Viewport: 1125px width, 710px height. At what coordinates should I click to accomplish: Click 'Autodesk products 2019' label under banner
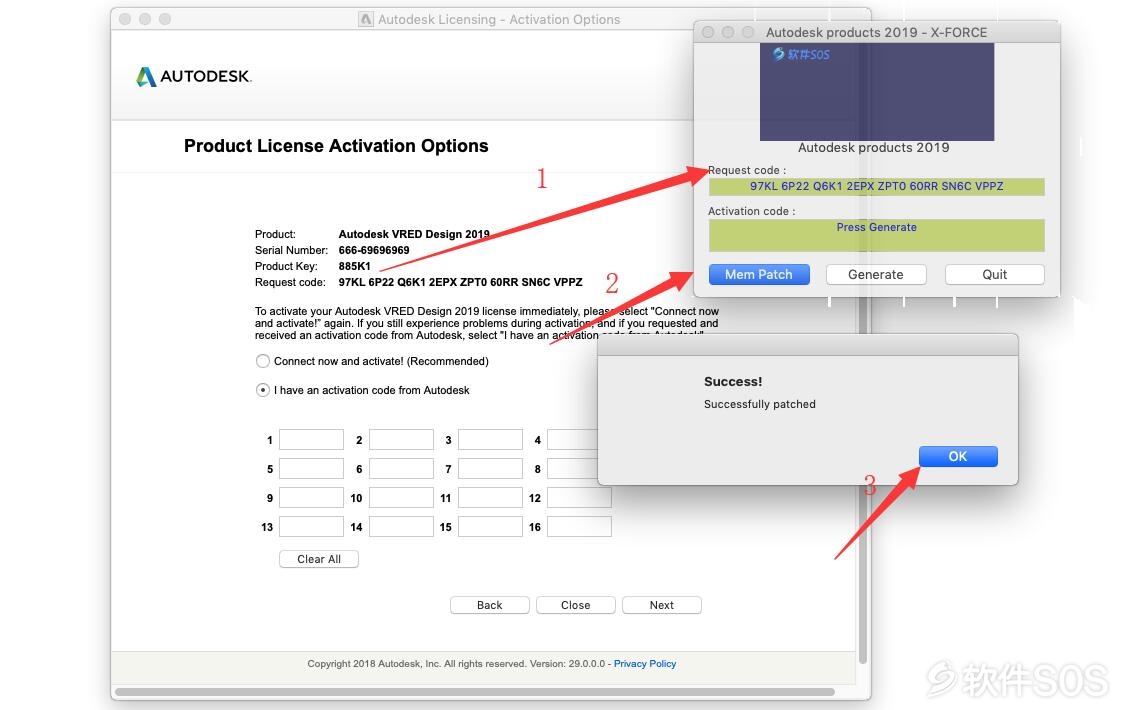[x=873, y=147]
